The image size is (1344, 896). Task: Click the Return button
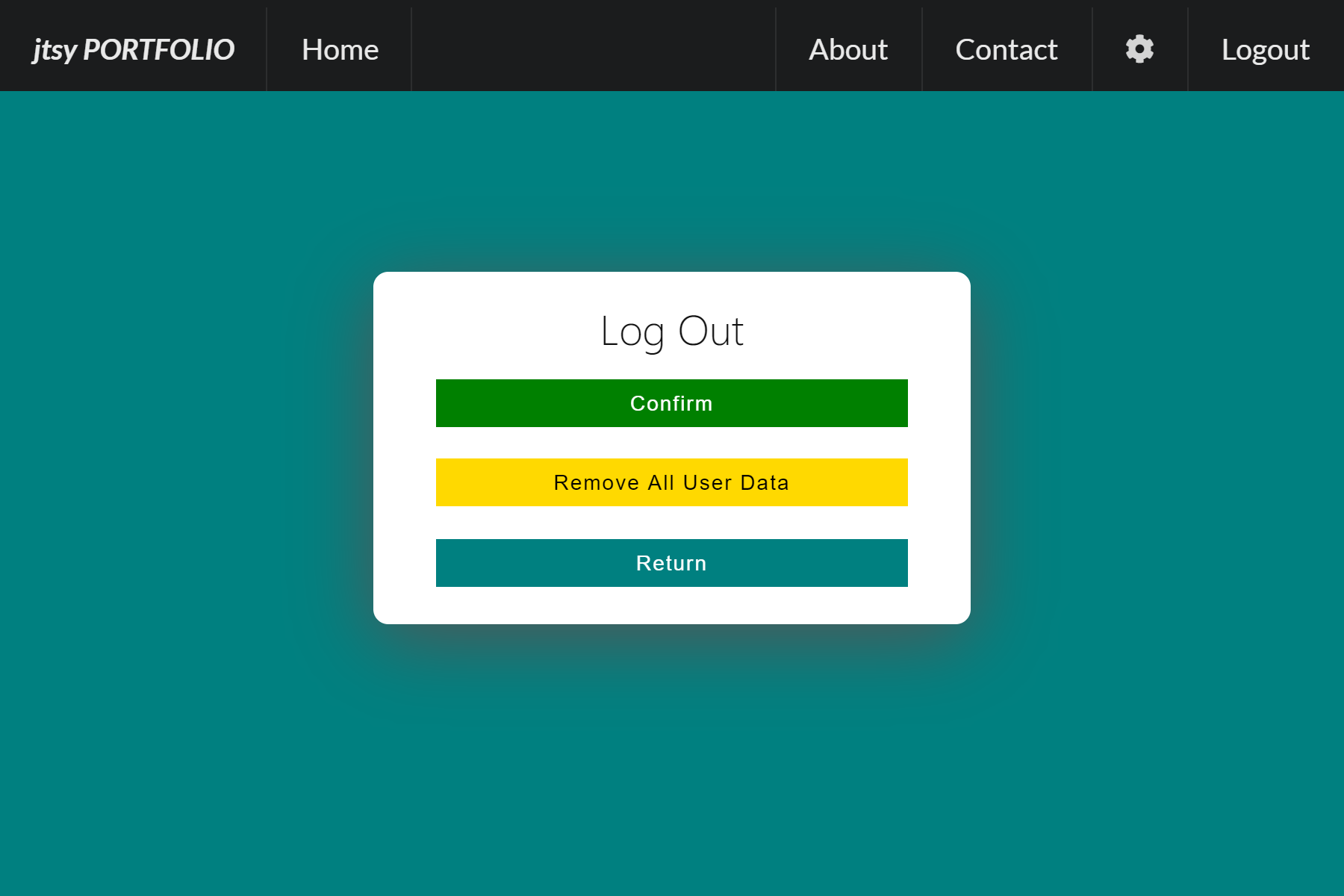(672, 563)
